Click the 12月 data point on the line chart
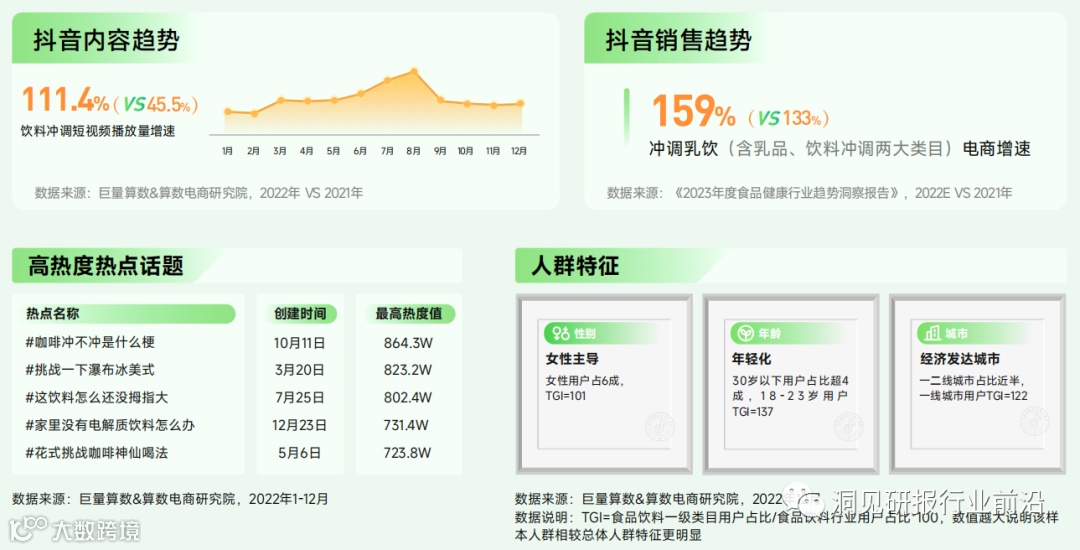This screenshot has height=550, width=1080. pyautogui.click(x=520, y=103)
